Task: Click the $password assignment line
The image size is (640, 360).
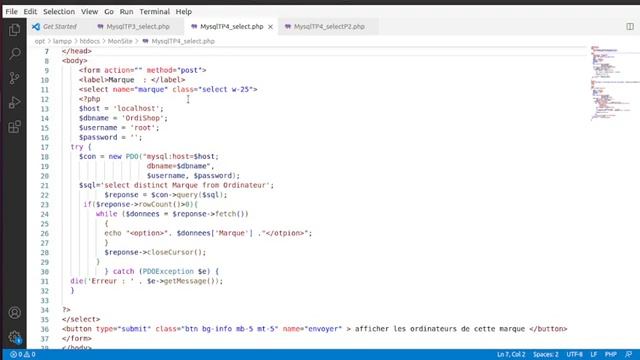Action: point(111,137)
